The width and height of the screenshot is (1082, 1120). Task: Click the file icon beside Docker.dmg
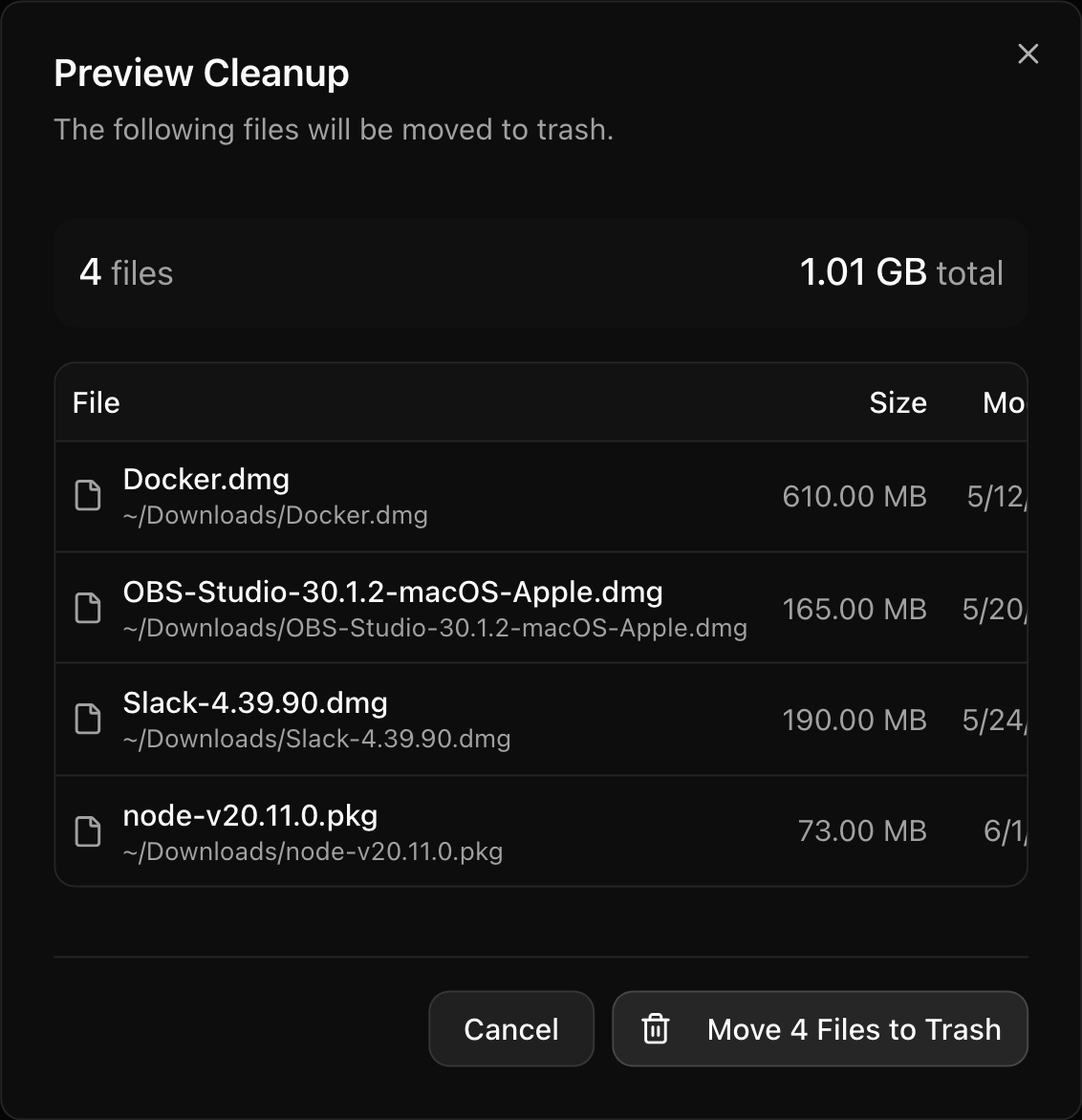[x=88, y=496]
